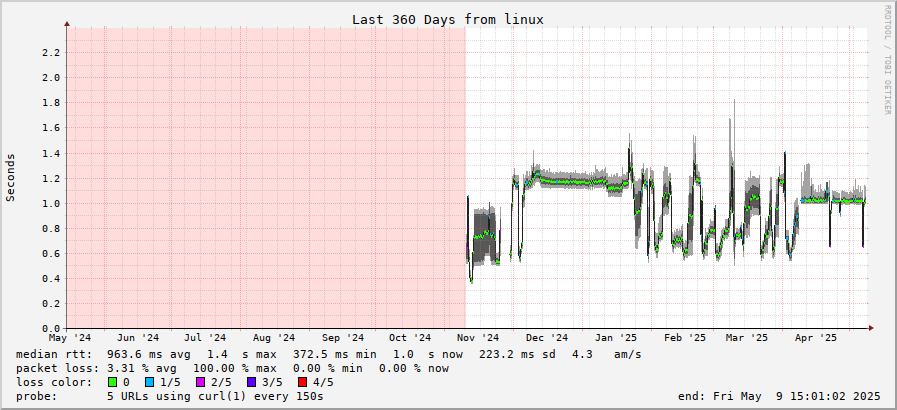Click the Apr '25 x-axis label

tap(816, 338)
